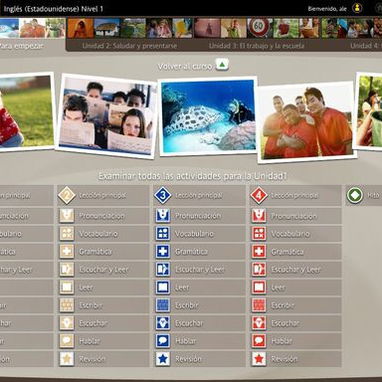Select the photo of men in orange shirts
This screenshot has width=382, height=382.
pyautogui.click(x=307, y=122)
